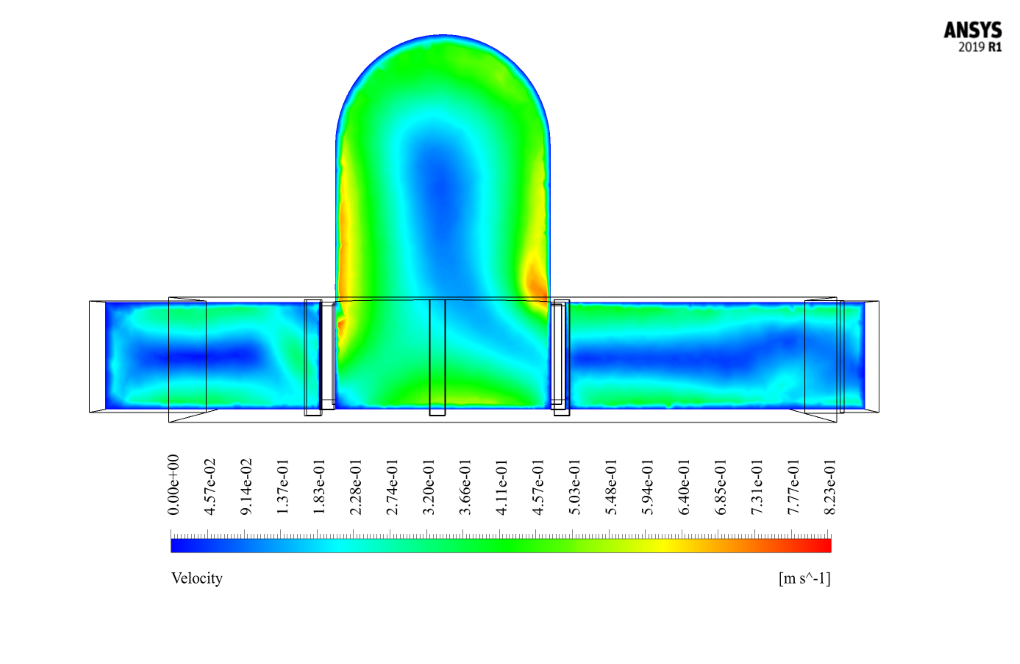The width and height of the screenshot is (1020, 664).
Task: Click the 2019 R1 version text
Action: point(979,47)
